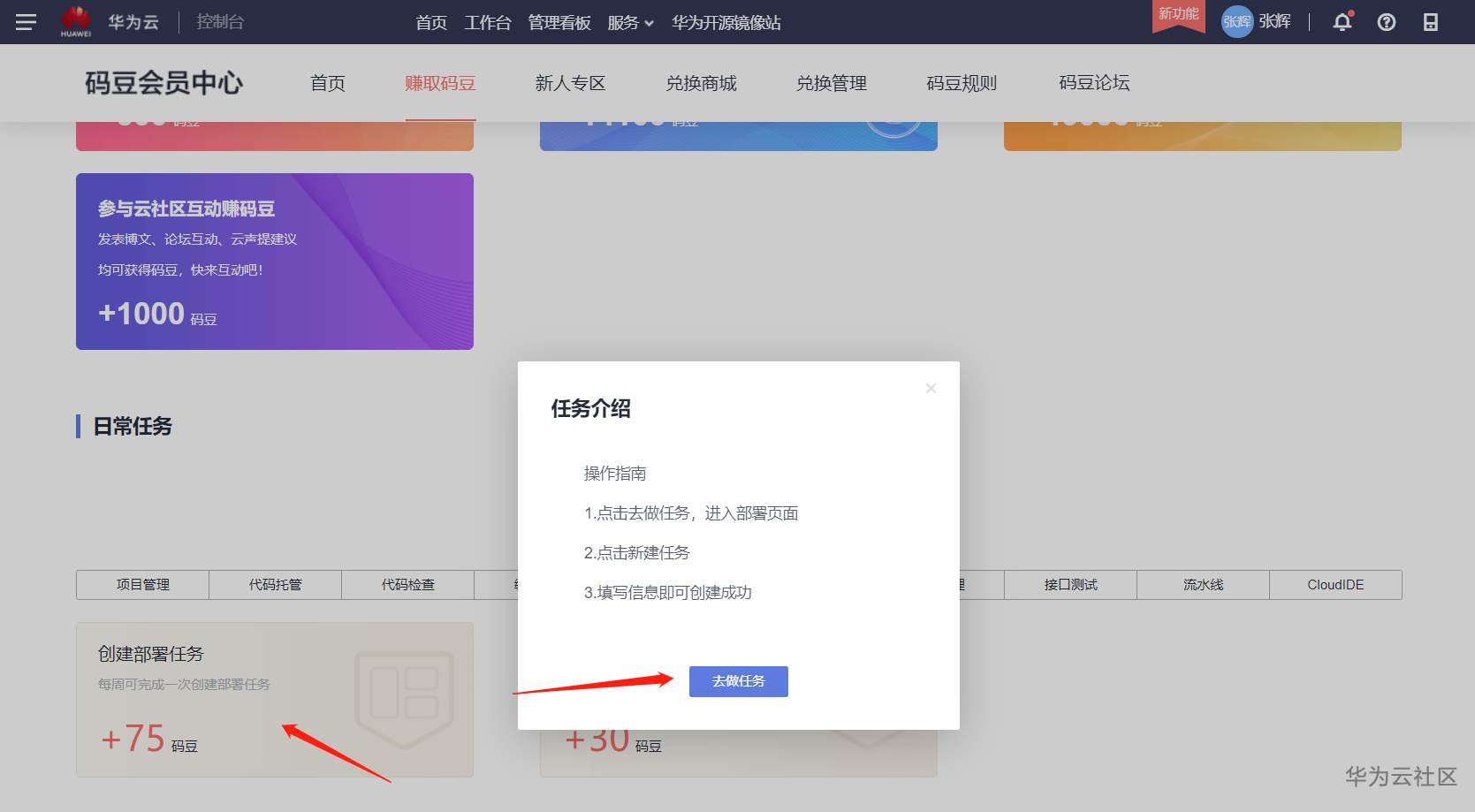The image size is (1475, 812).
Task: Close the 任务介绍 dialog
Action: pyautogui.click(x=931, y=388)
